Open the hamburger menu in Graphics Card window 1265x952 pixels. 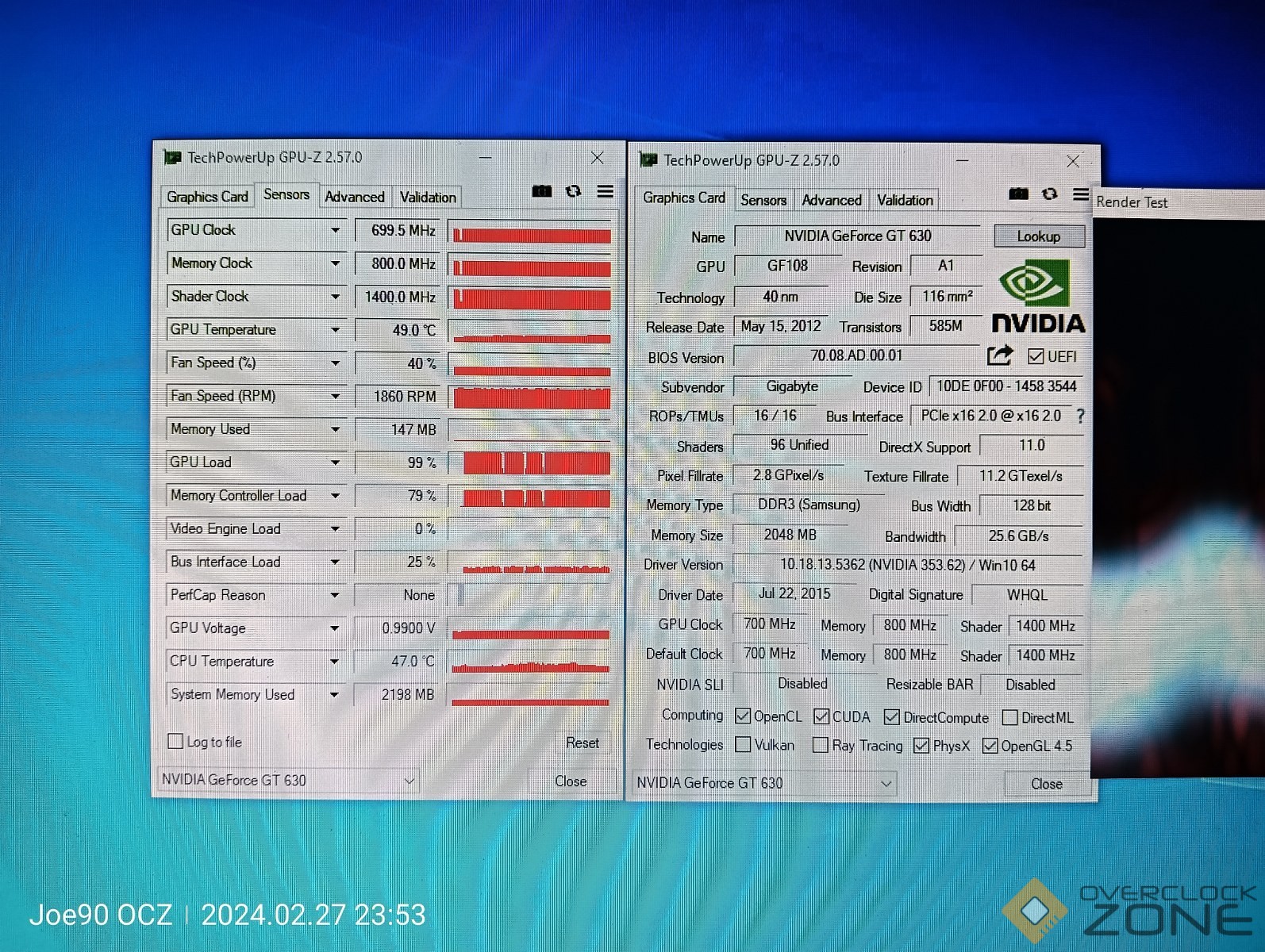click(x=1080, y=194)
